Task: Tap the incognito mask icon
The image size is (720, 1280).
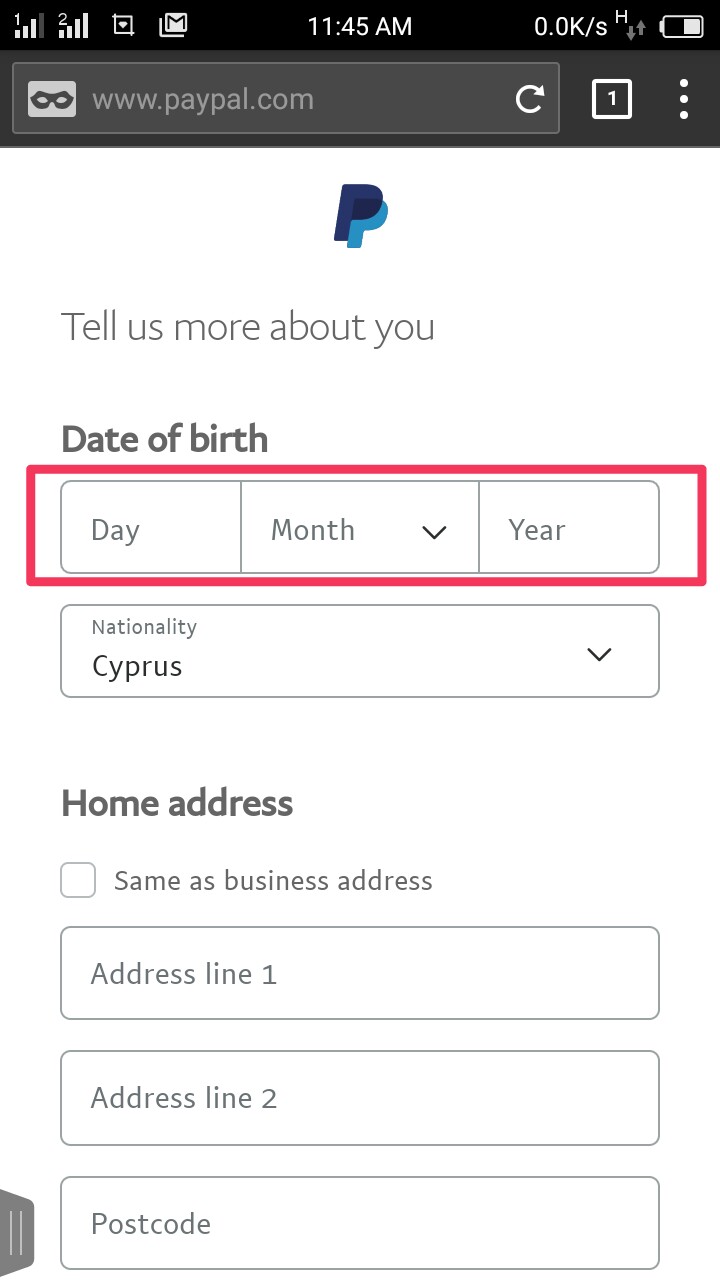Action: tap(52, 99)
